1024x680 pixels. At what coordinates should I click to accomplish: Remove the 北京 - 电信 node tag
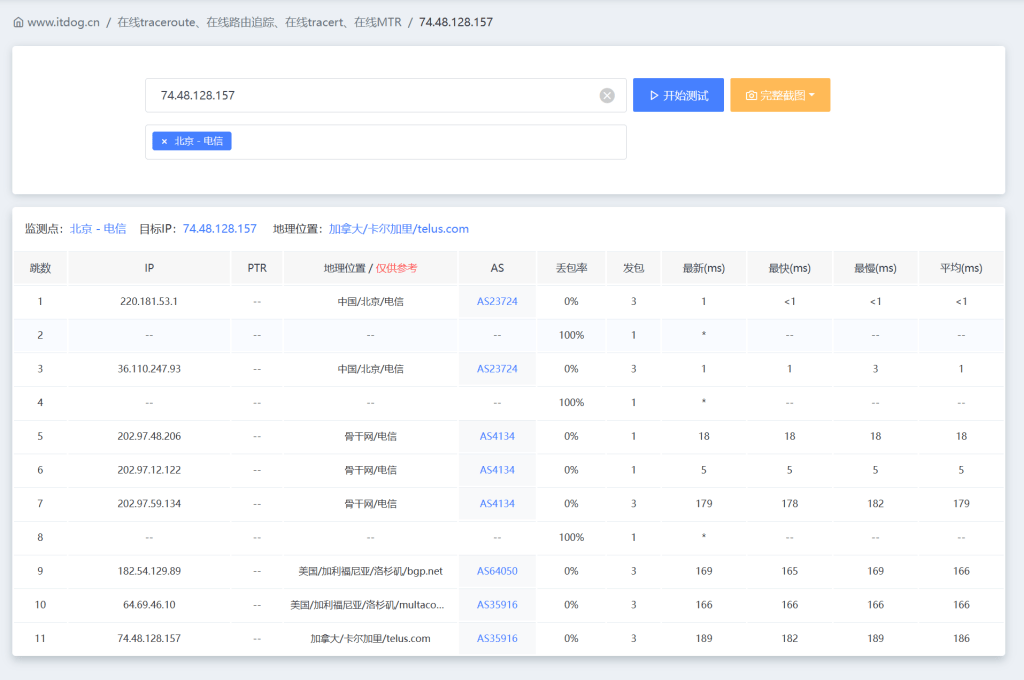pyautogui.click(x=164, y=141)
